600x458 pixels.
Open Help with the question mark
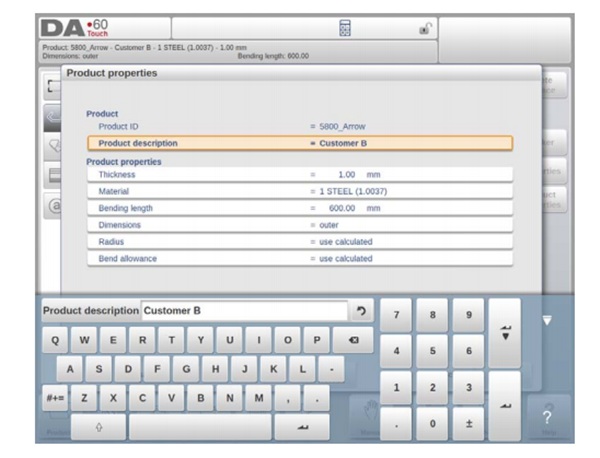(547, 416)
